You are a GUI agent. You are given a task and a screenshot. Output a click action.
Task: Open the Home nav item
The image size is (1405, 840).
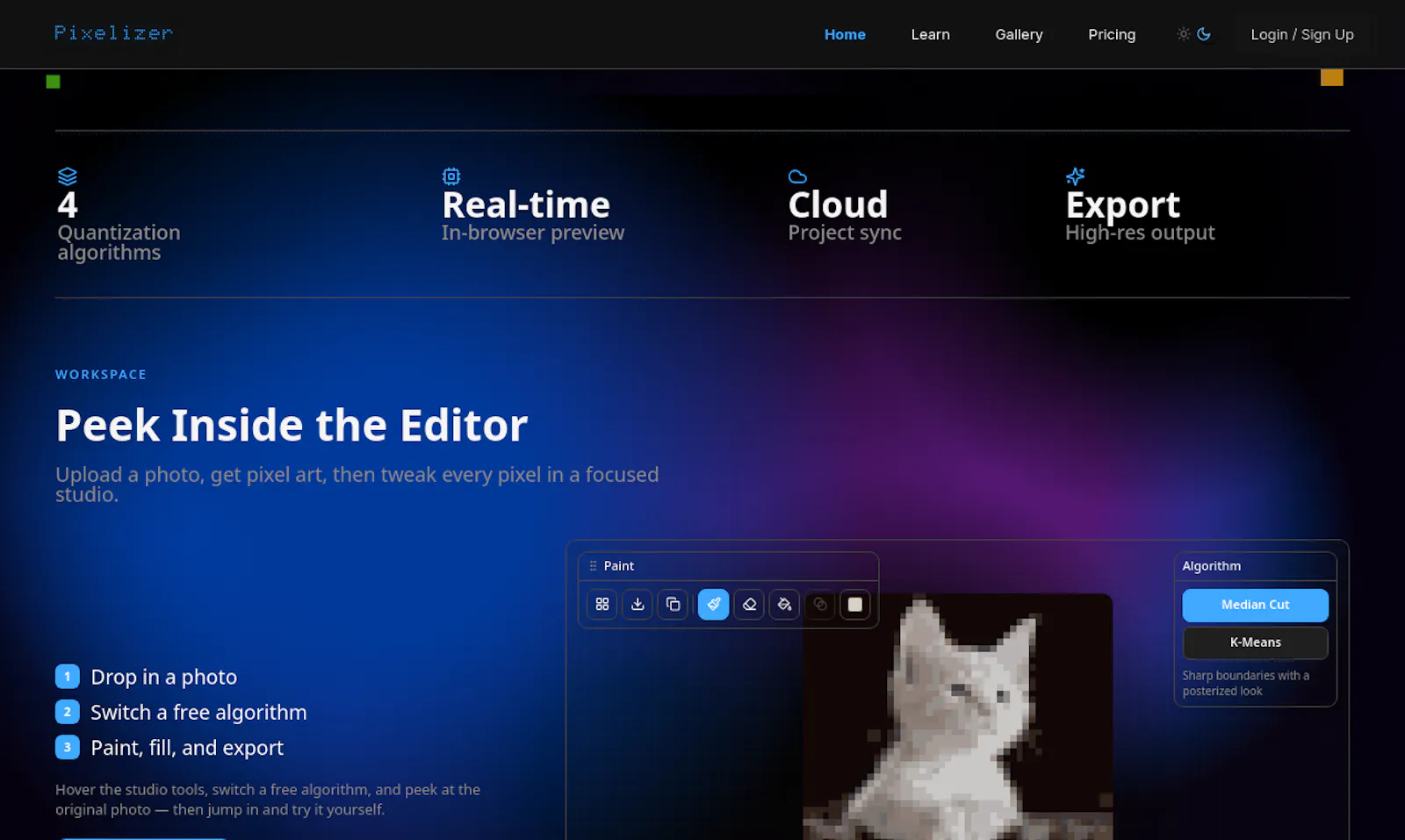click(x=845, y=34)
